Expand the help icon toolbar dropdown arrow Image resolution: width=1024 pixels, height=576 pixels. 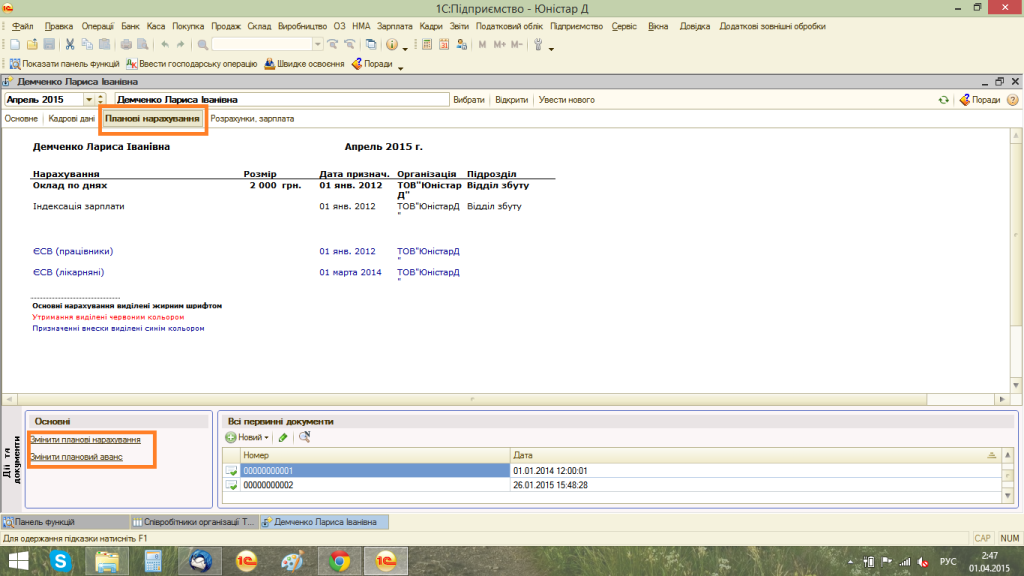pos(405,49)
